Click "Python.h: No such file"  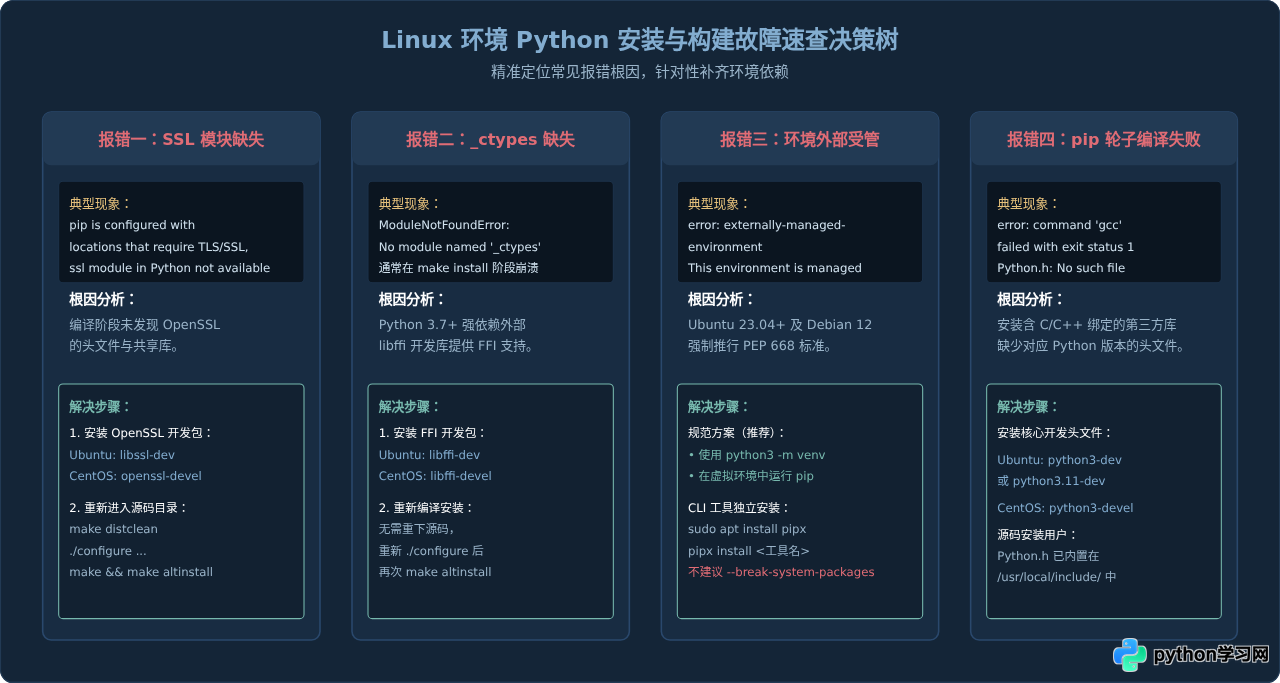(x=1061, y=268)
